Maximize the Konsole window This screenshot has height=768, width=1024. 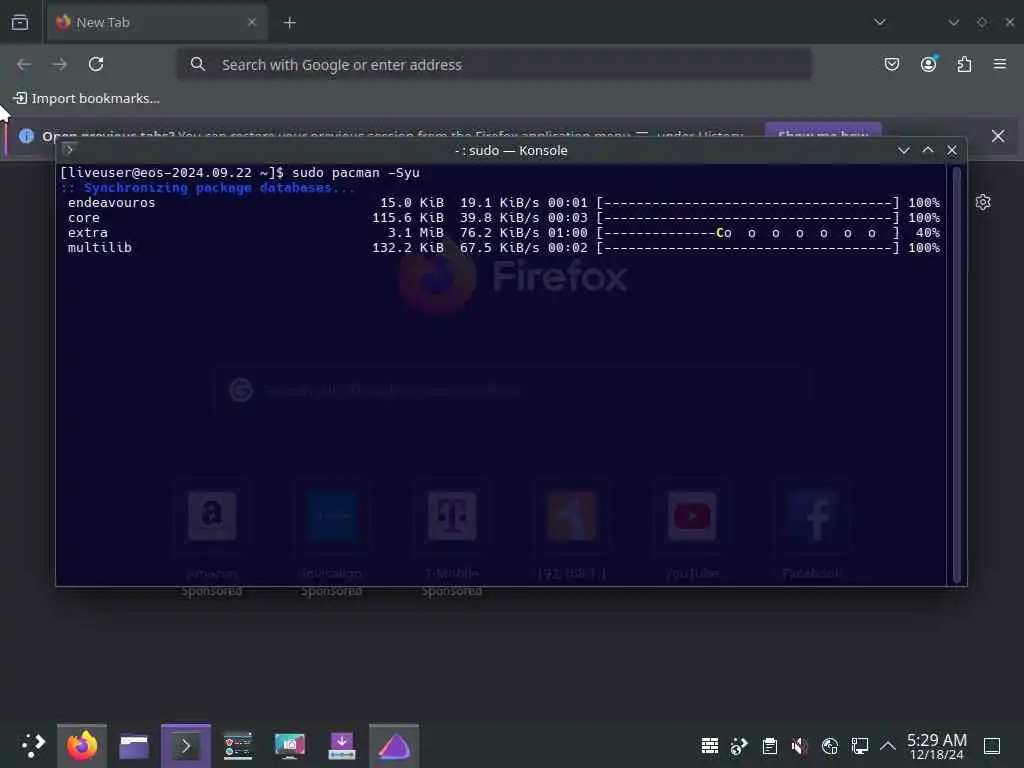pos(928,150)
